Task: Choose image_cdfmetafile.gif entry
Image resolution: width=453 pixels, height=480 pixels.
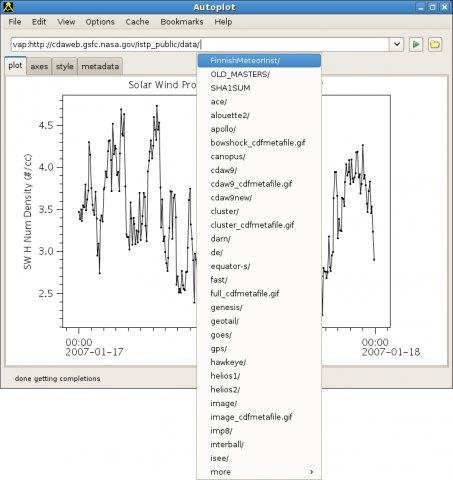Action: [259, 417]
